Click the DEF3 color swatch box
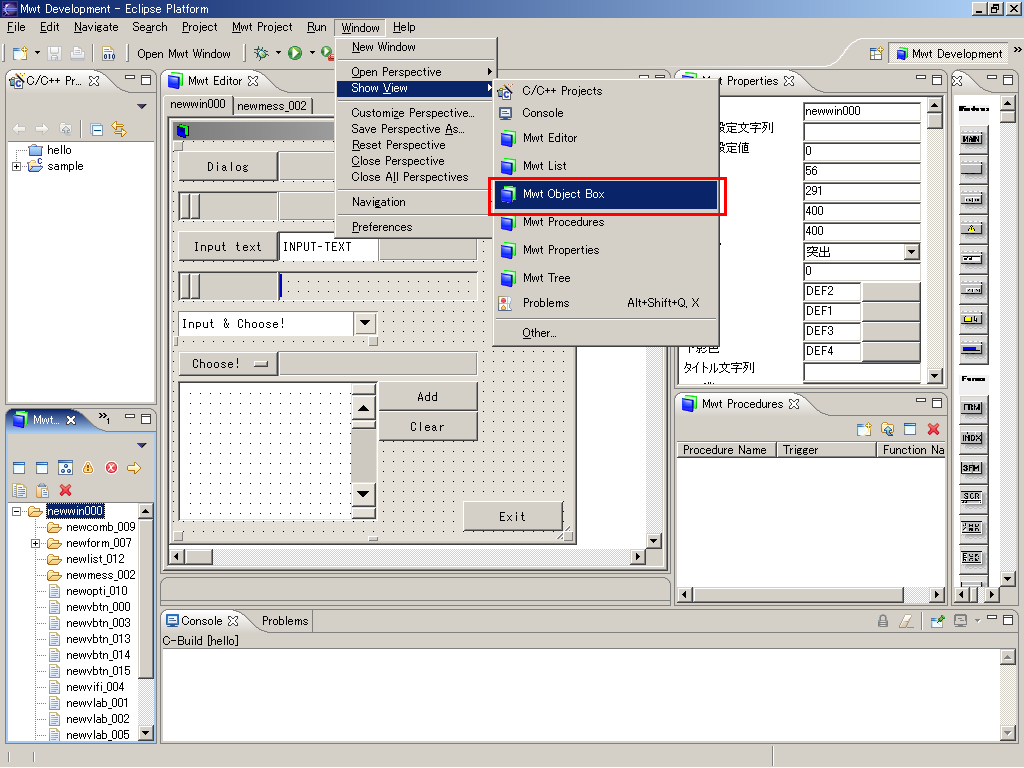 click(890, 331)
